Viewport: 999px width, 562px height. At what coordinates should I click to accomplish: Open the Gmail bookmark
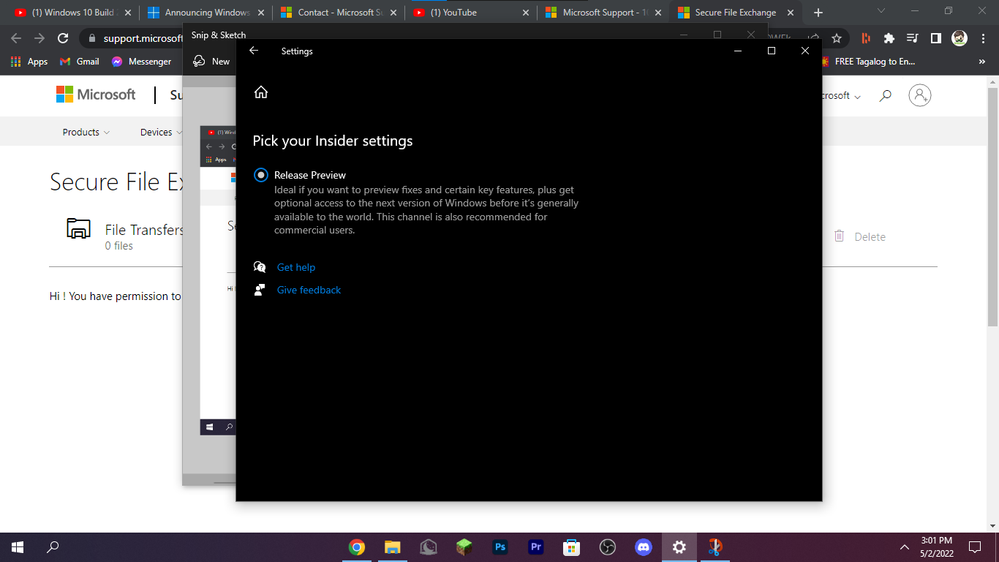(80, 62)
